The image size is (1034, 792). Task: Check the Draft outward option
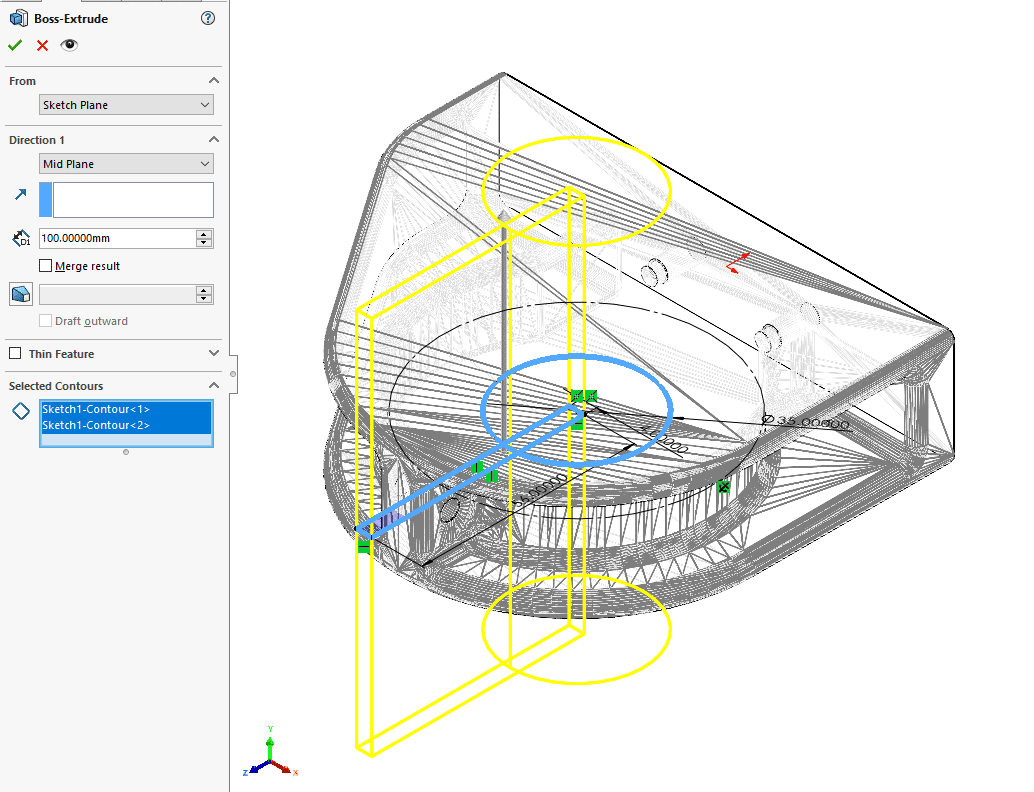pos(47,321)
